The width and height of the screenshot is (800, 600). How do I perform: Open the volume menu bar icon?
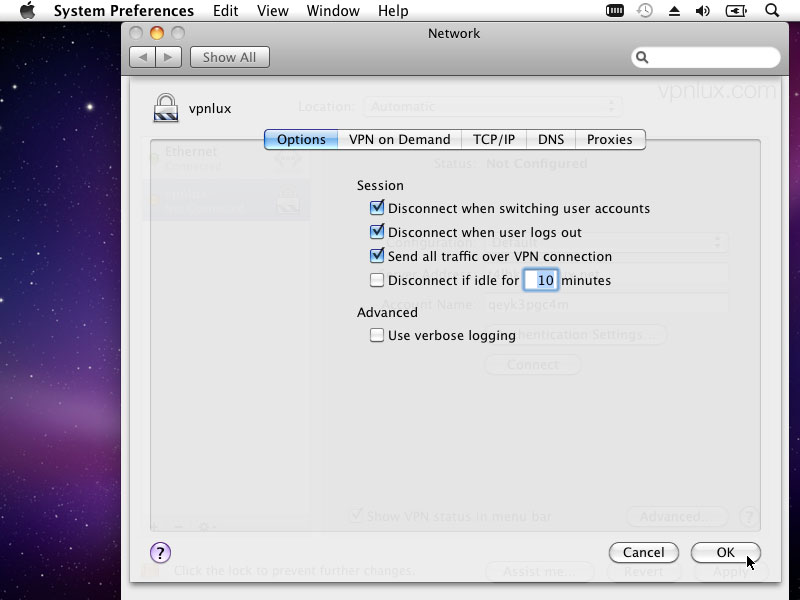point(703,11)
